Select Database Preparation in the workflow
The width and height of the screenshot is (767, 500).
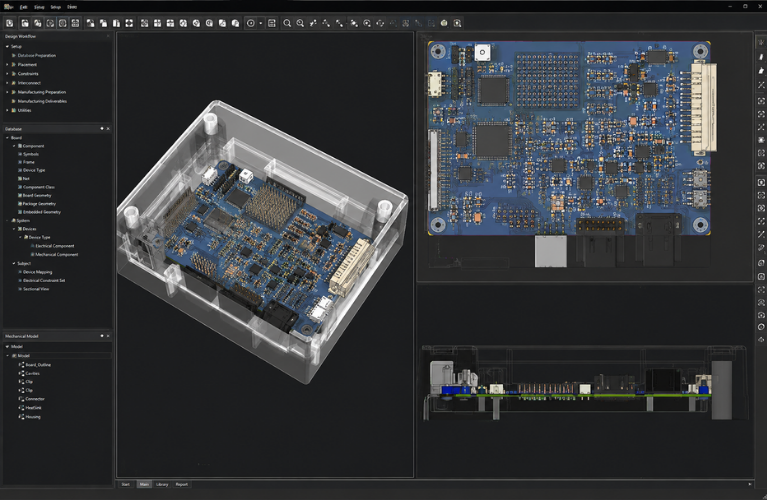[37, 56]
